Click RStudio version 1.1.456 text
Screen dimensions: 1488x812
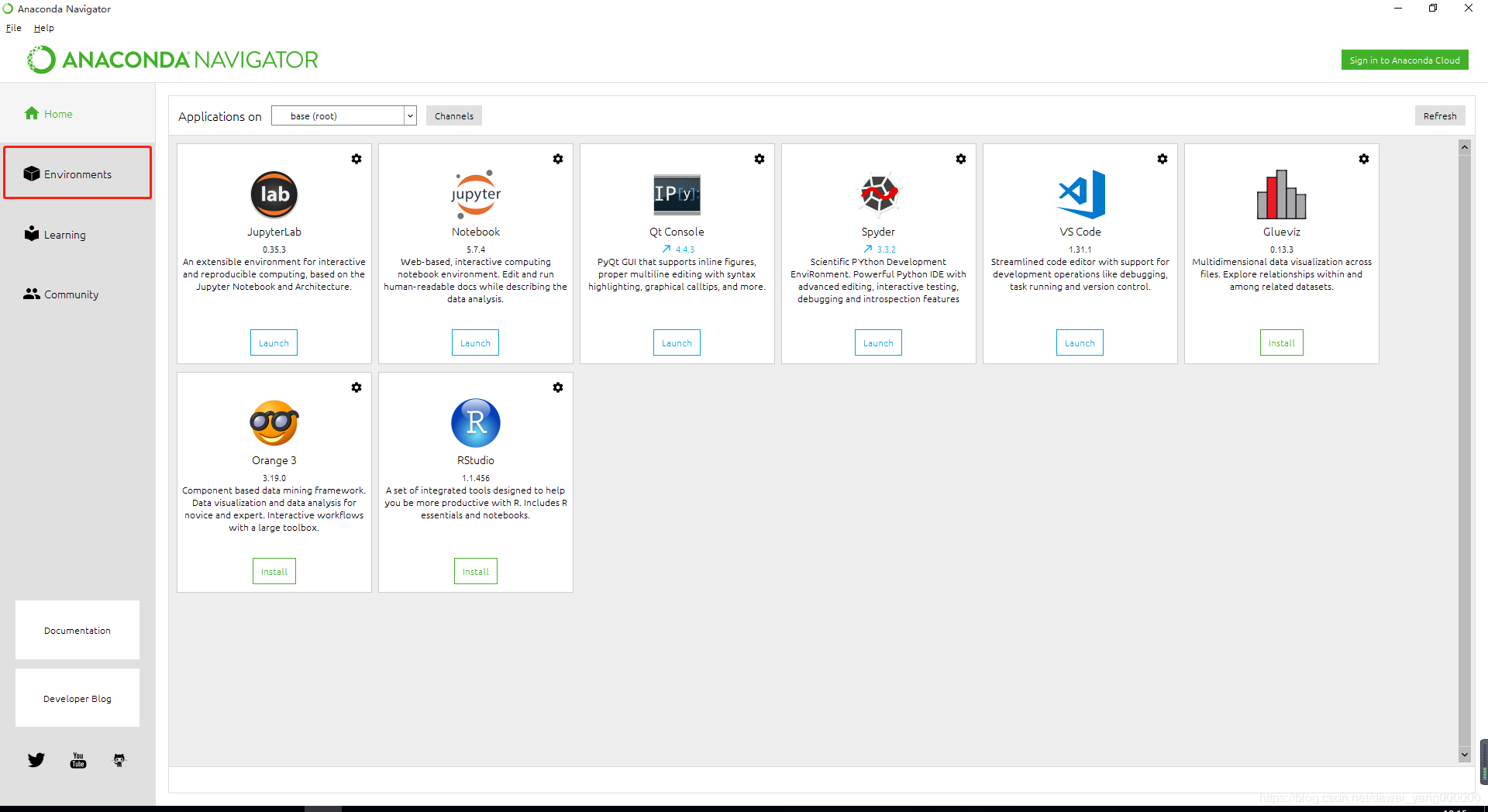pos(476,478)
